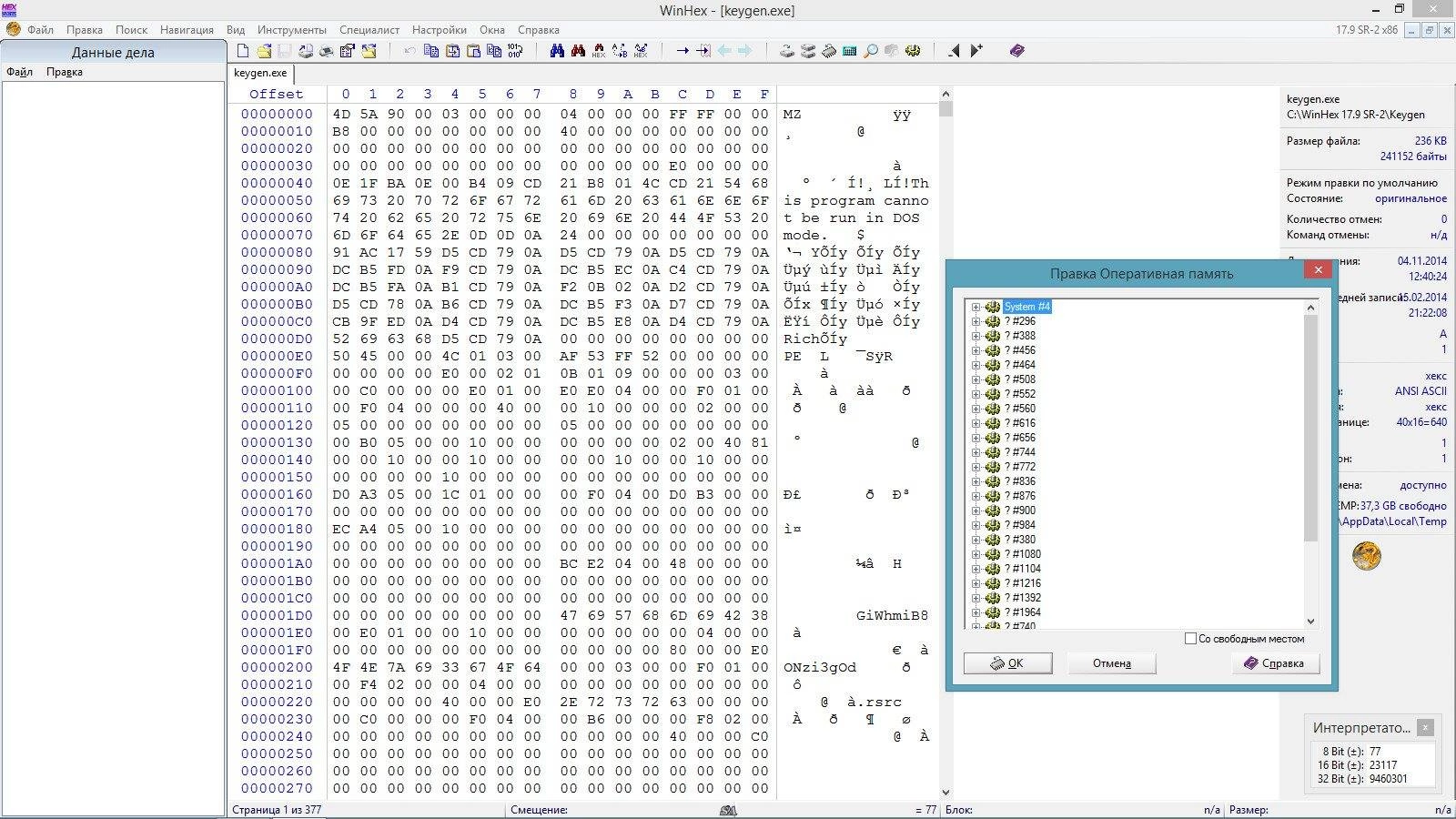Expand process ? #296 node
Viewport: 1456px width, 819px height.
(x=976, y=321)
